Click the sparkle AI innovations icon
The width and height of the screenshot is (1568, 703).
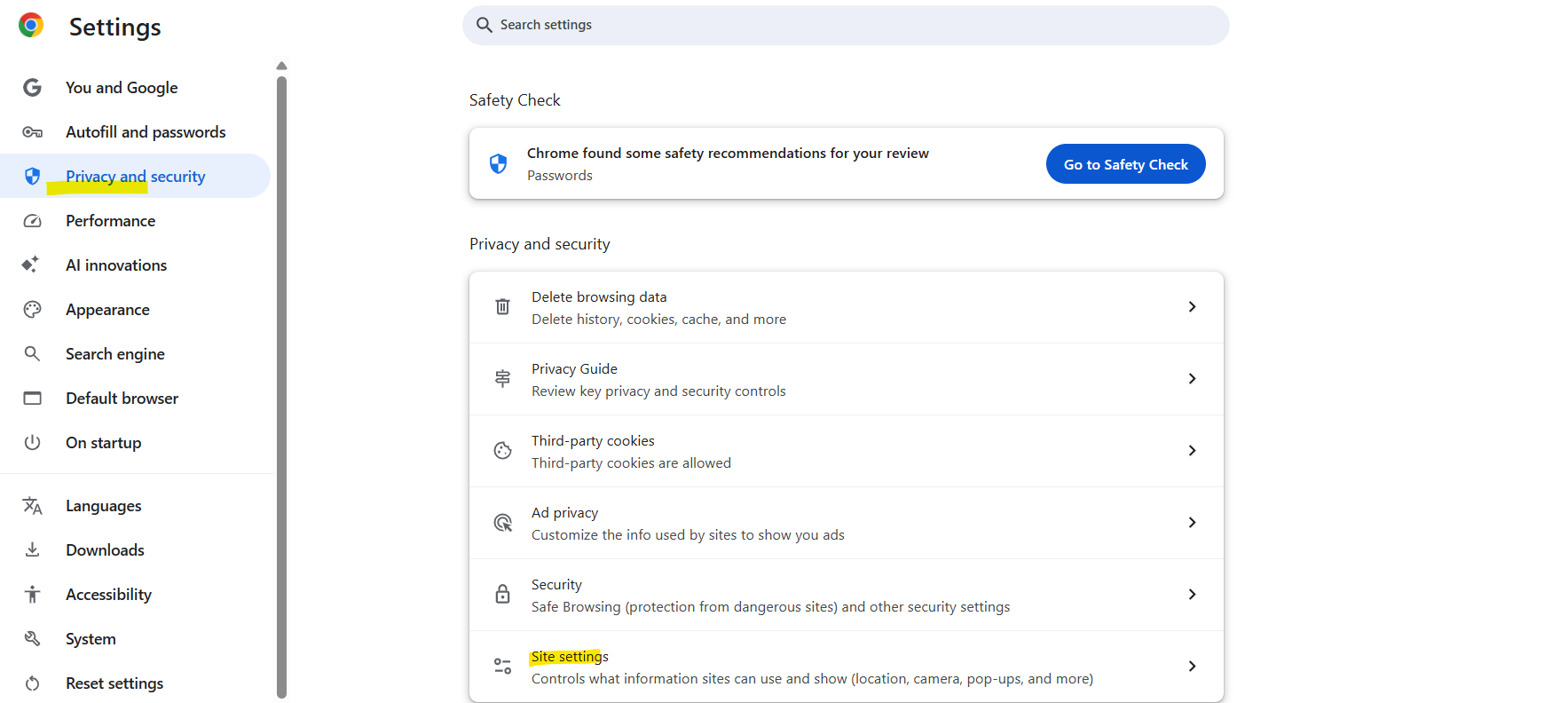31,265
